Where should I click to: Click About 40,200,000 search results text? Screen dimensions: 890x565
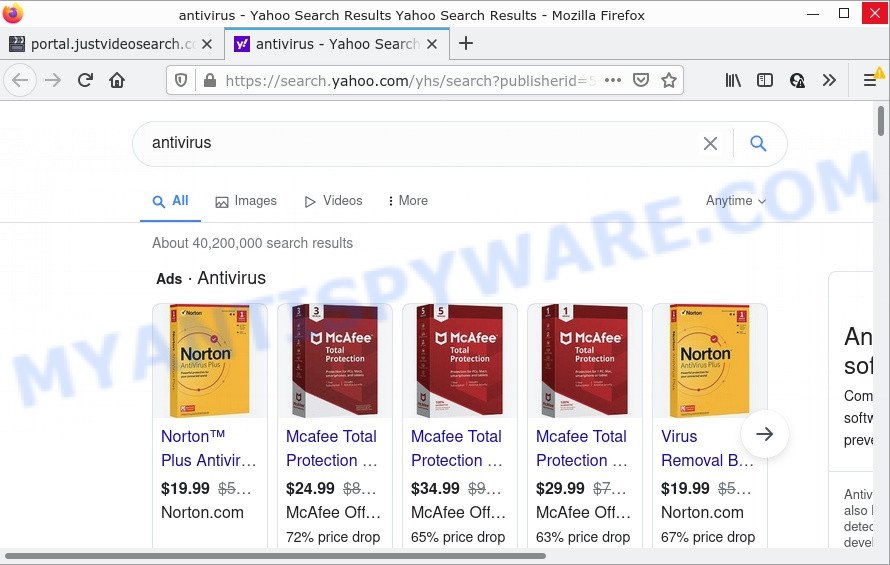[252, 243]
